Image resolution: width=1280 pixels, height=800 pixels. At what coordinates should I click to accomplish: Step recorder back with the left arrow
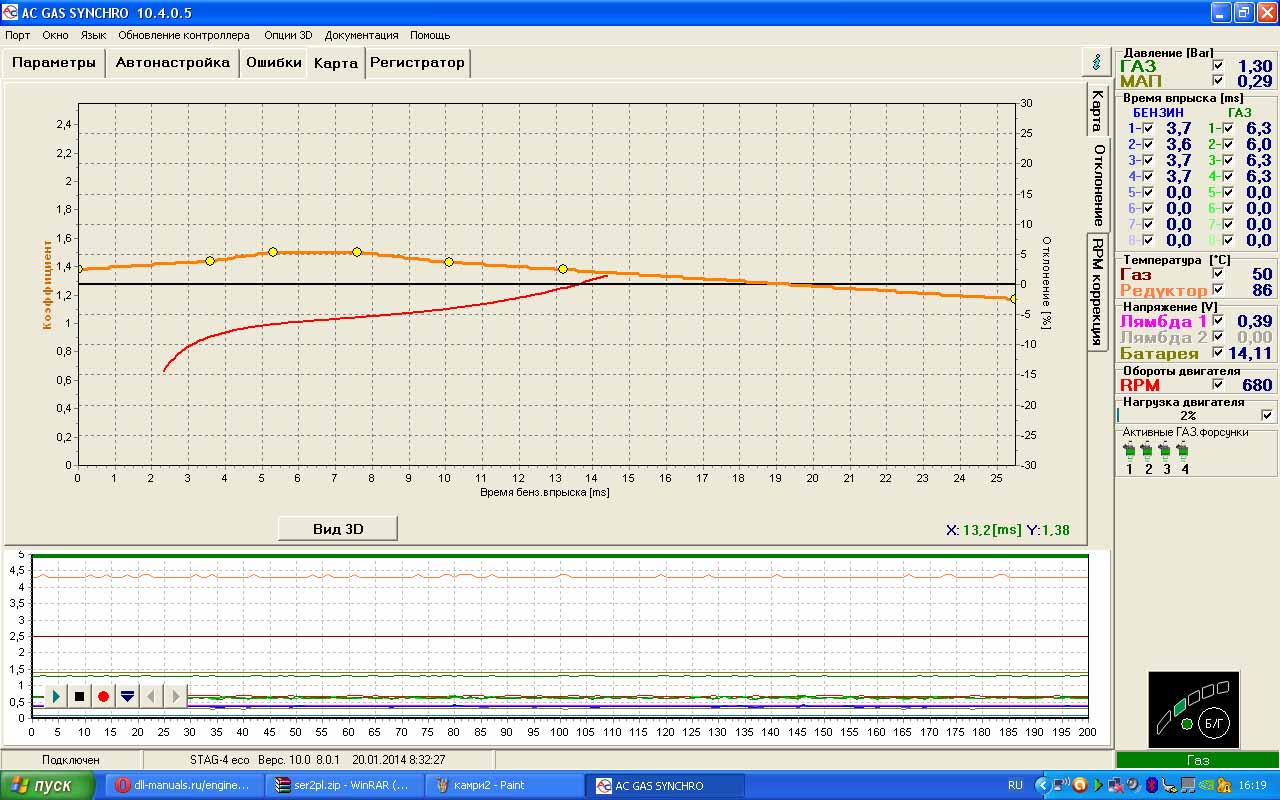coord(151,696)
